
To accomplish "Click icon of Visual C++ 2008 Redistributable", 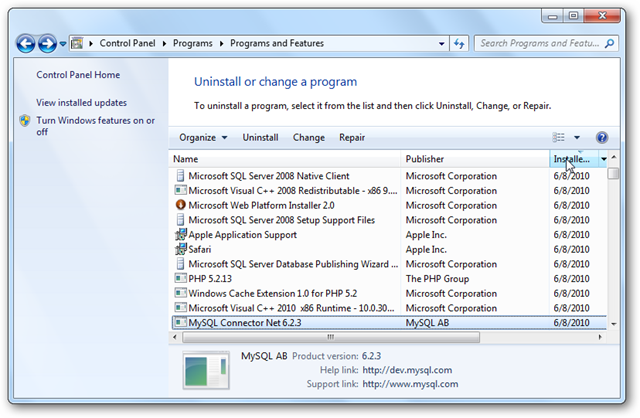I will 180,190.
